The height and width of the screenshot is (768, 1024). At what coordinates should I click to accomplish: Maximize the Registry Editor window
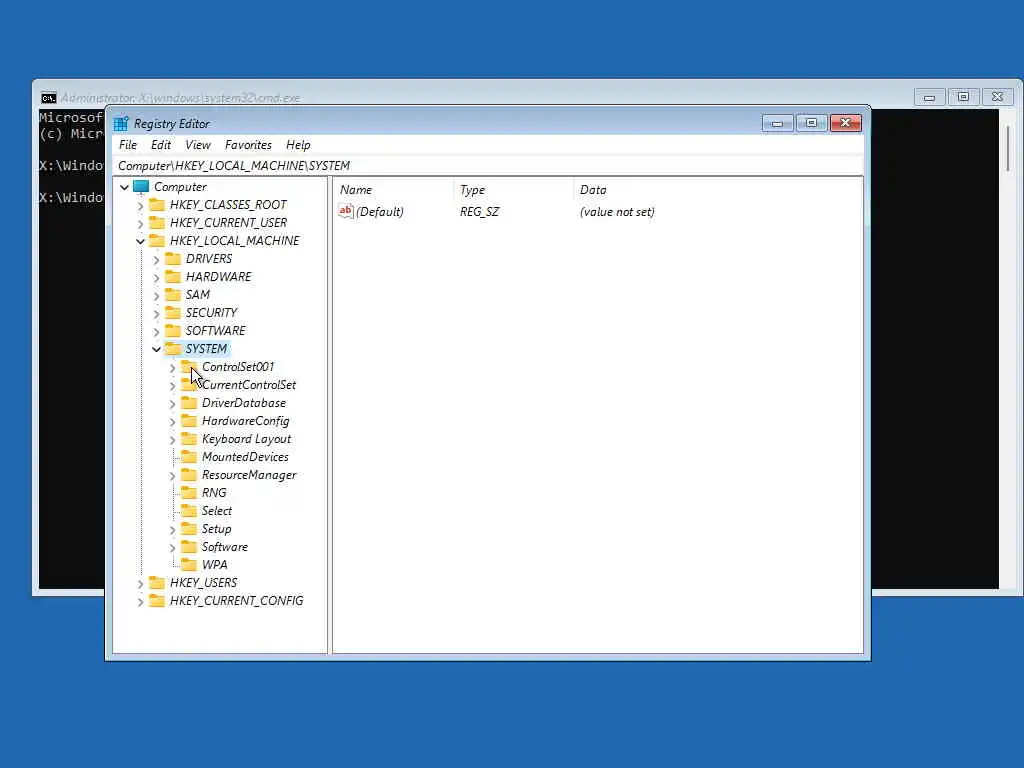(811, 123)
